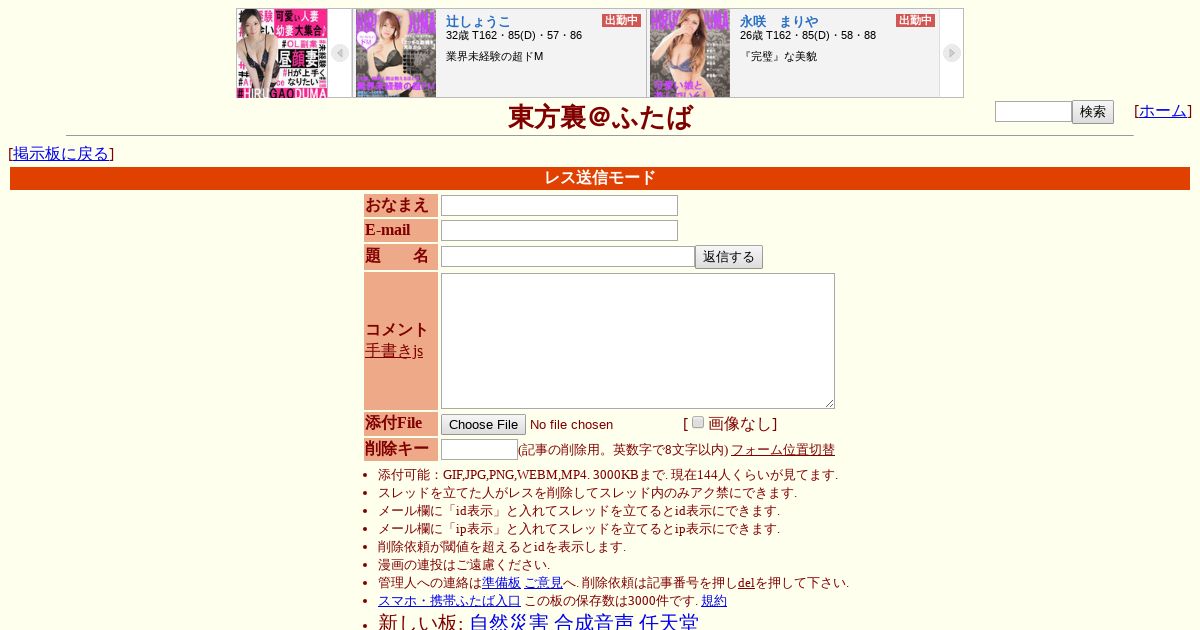Return via 掲示板に戻る link
Screen dimensions: 1200x630
(61, 154)
